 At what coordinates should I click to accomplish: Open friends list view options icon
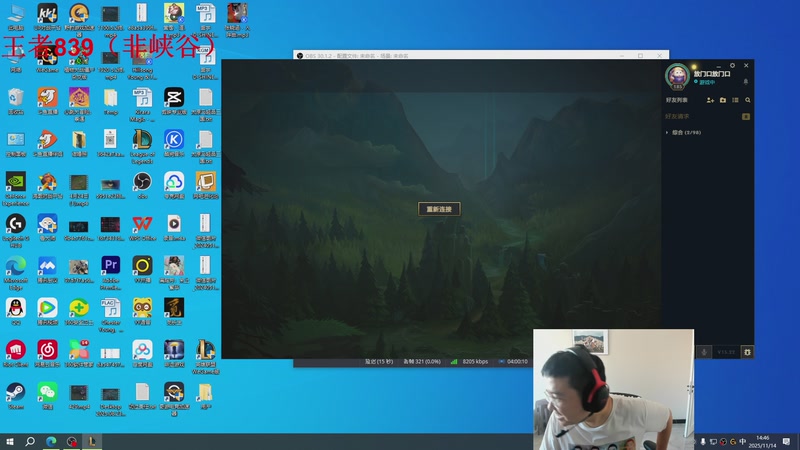tap(735, 100)
